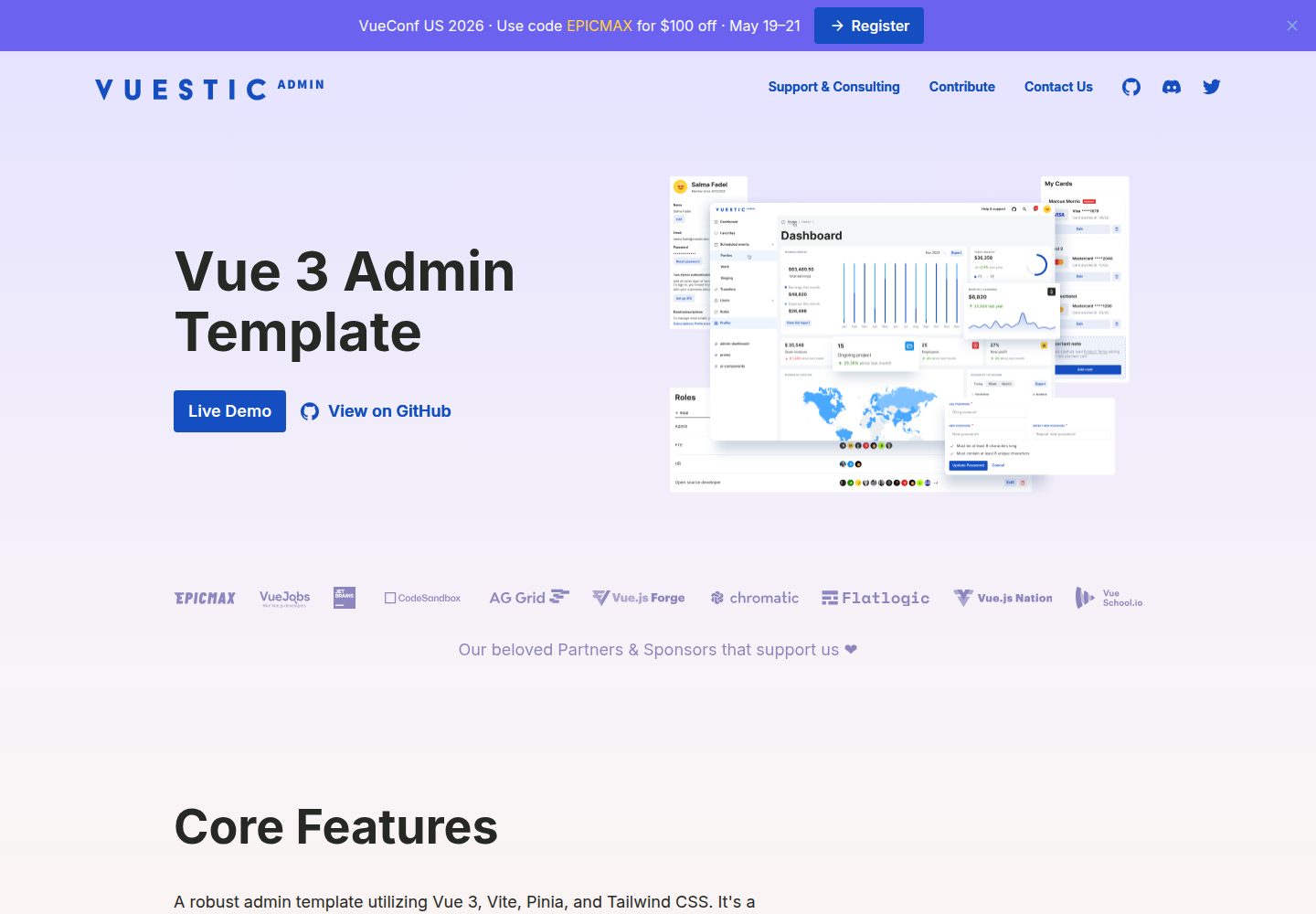This screenshot has width=1316, height=914.
Task: Click the dashboard preview image
Action: 899,335
